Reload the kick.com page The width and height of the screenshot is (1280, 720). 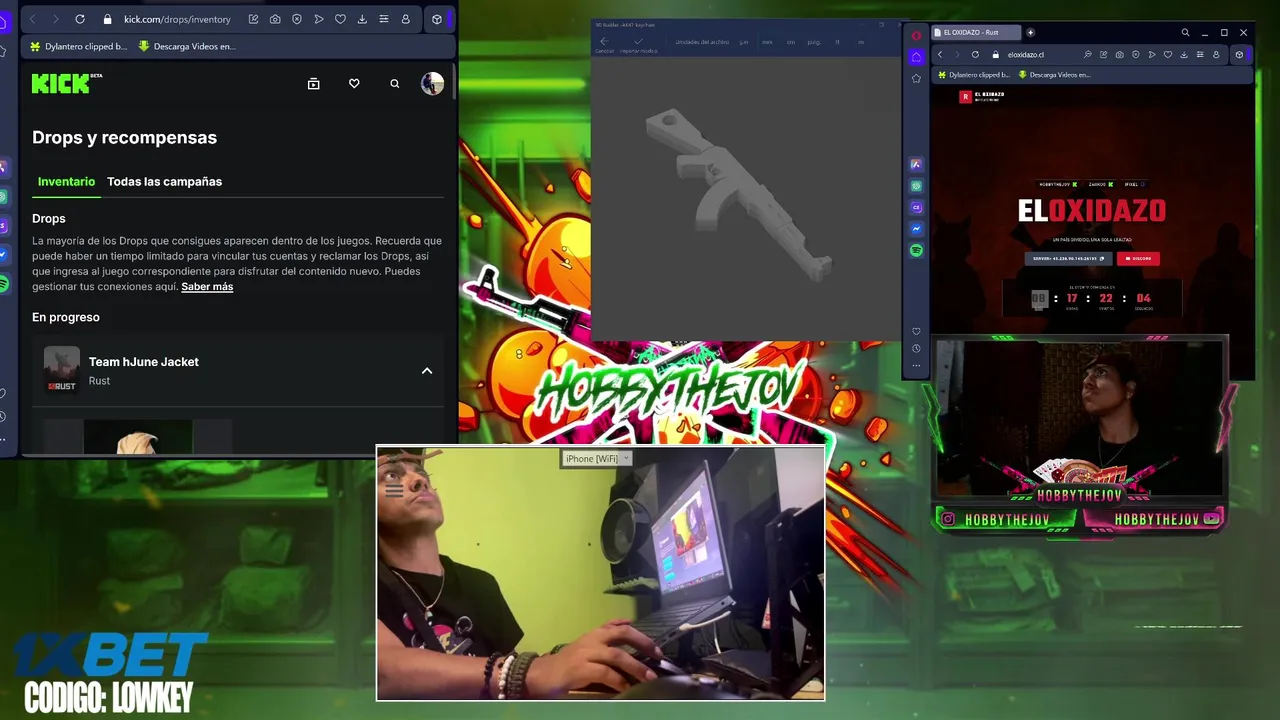click(x=80, y=19)
